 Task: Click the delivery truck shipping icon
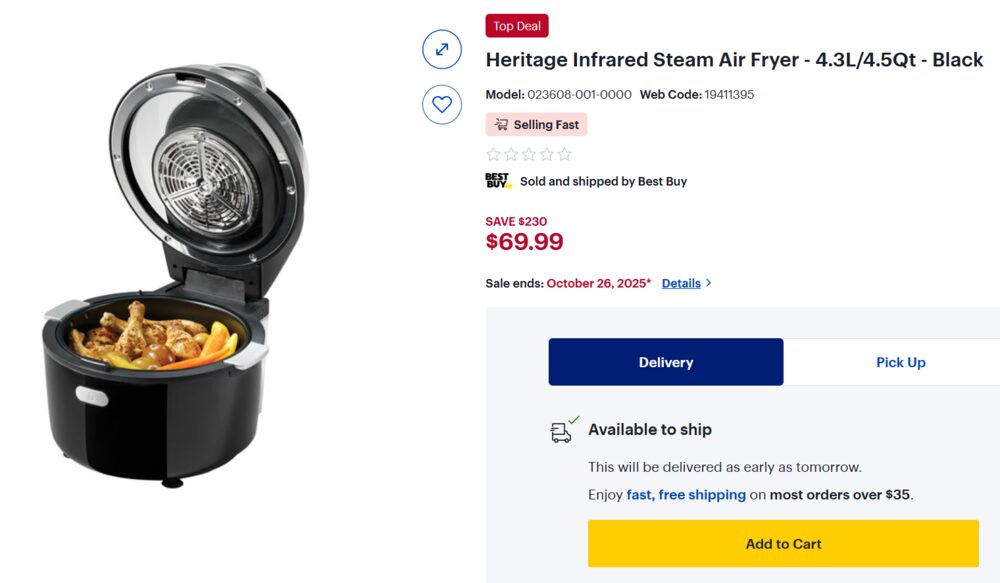click(561, 431)
